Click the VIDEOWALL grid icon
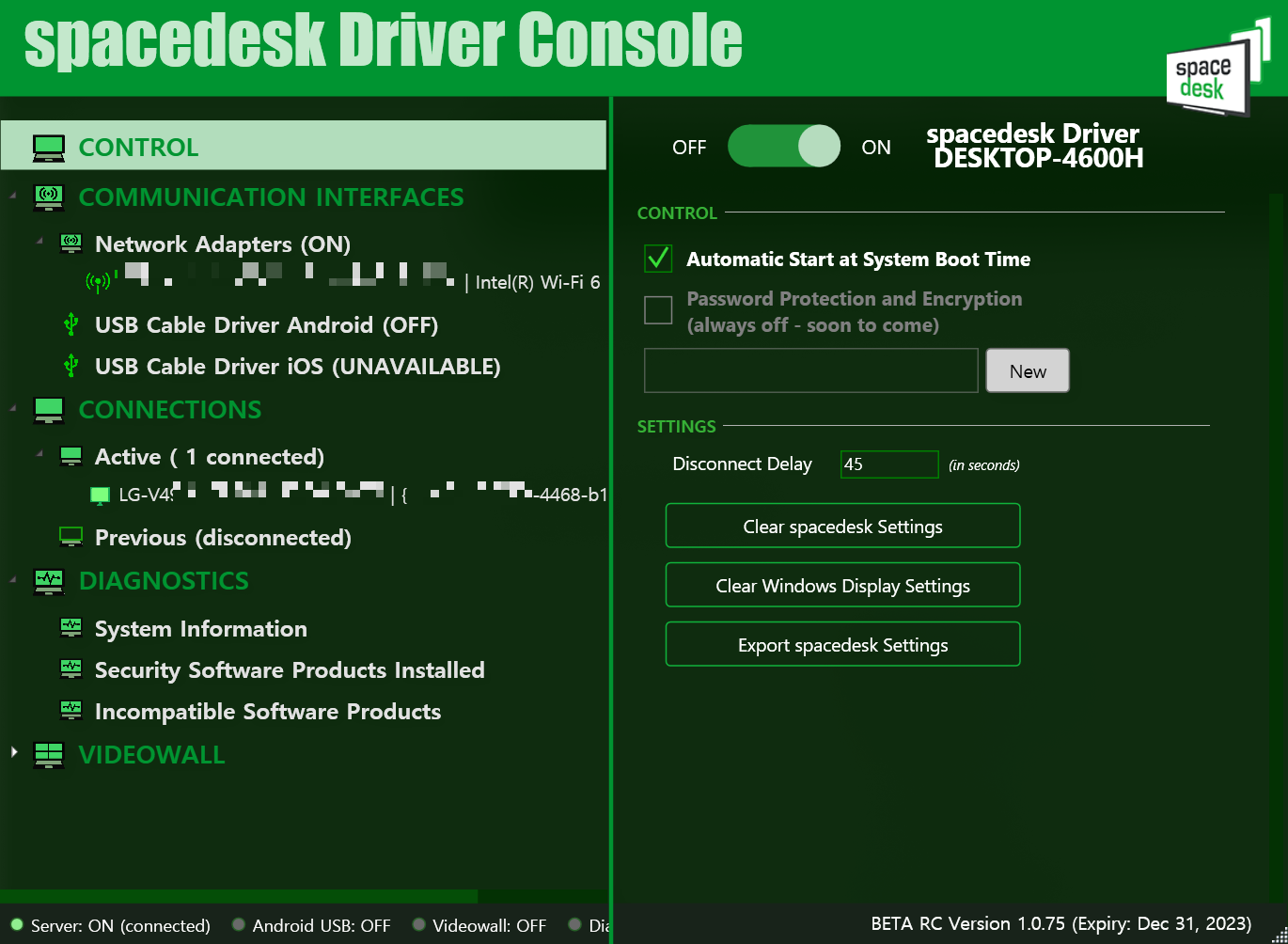This screenshot has height=944, width=1288. point(49,755)
